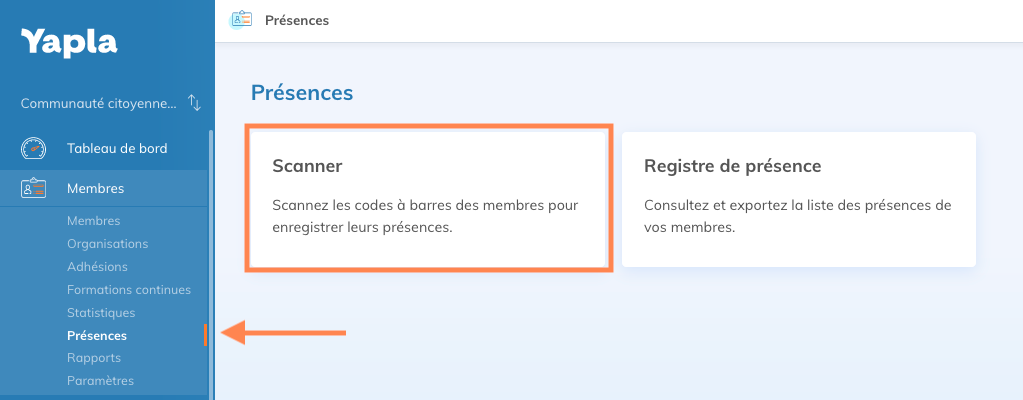This screenshot has width=1023, height=400.
Task: Click the Membres ID card icon
Action: [34, 188]
